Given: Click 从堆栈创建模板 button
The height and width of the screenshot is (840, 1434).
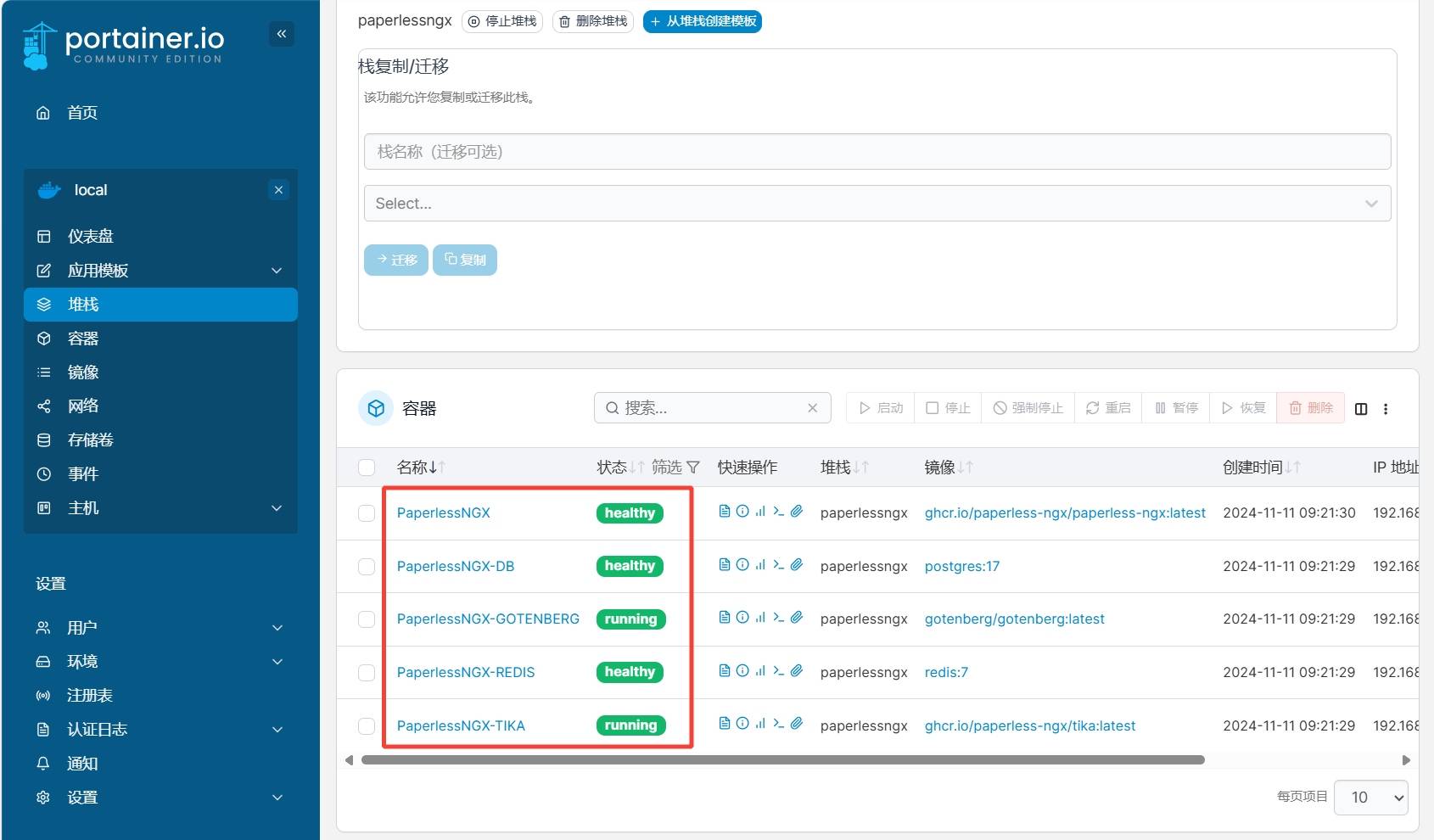Looking at the screenshot, I should click(703, 21).
